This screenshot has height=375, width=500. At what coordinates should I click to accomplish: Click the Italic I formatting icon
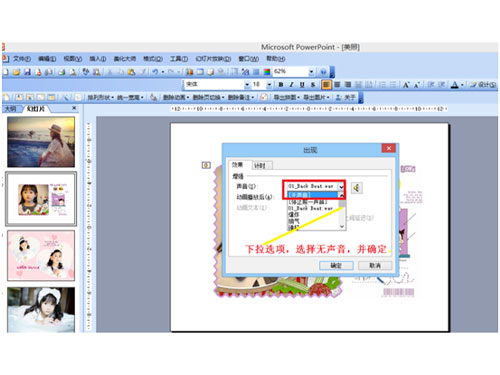tap(292, 85)
